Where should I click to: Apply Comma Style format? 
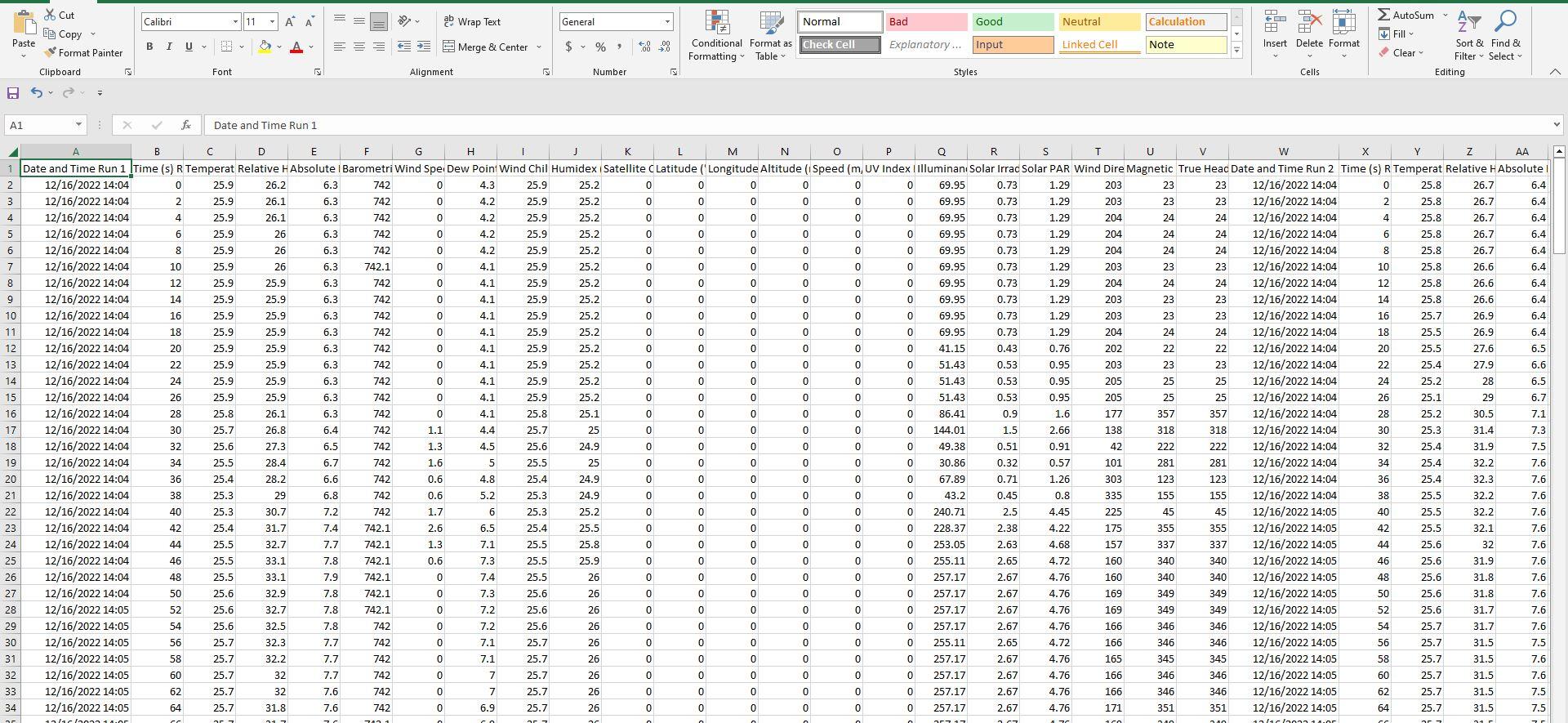620,47
